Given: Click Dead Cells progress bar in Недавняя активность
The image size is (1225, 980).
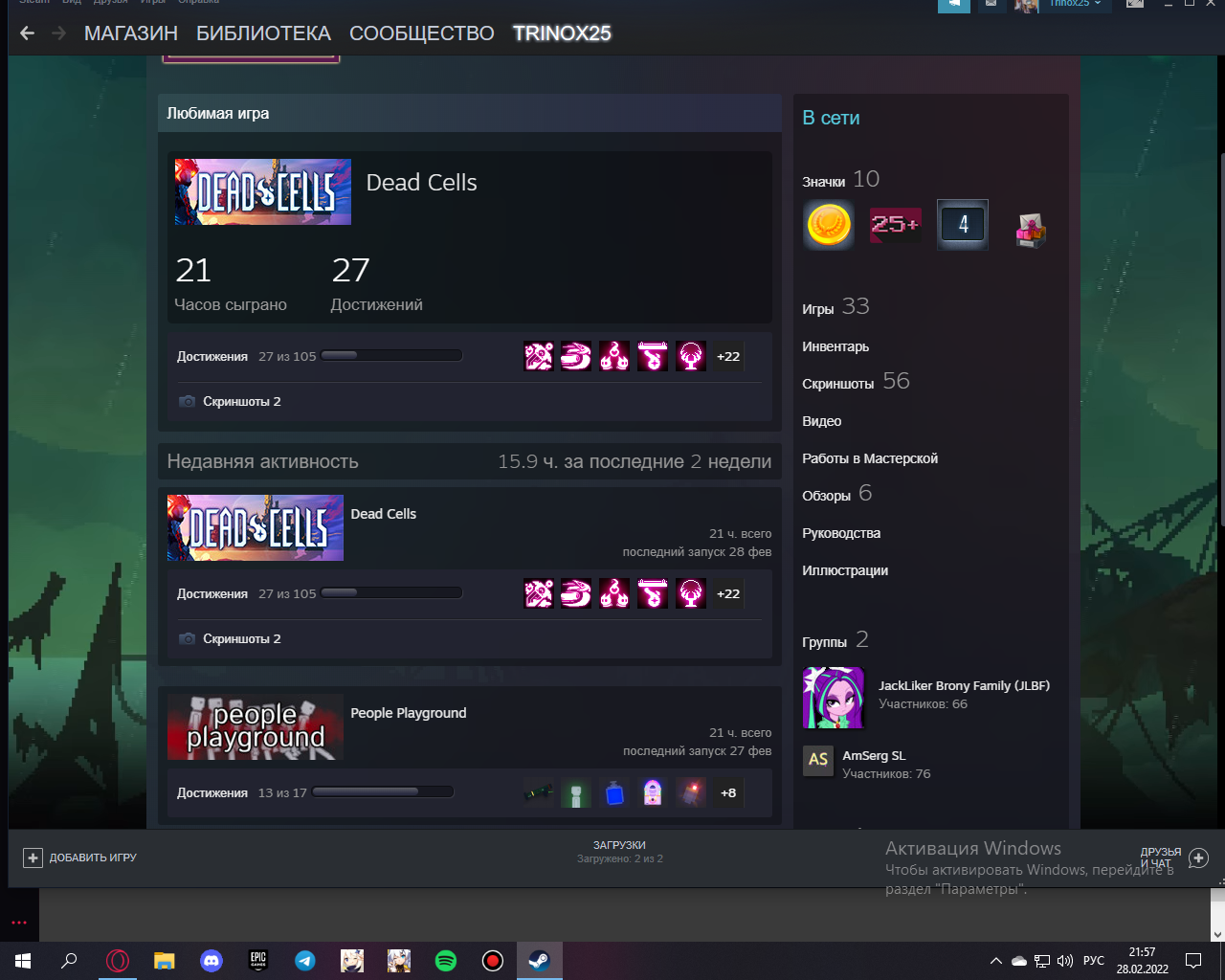Looking at the screenshot, I should [391, 593].
